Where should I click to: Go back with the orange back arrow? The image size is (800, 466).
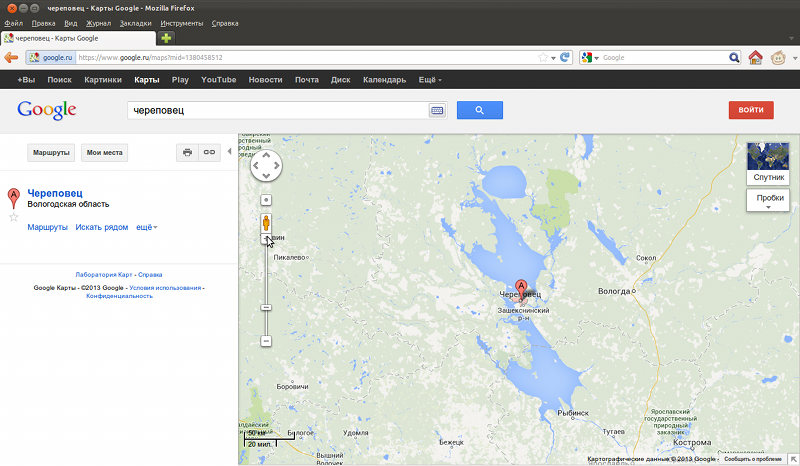point(11,58)
